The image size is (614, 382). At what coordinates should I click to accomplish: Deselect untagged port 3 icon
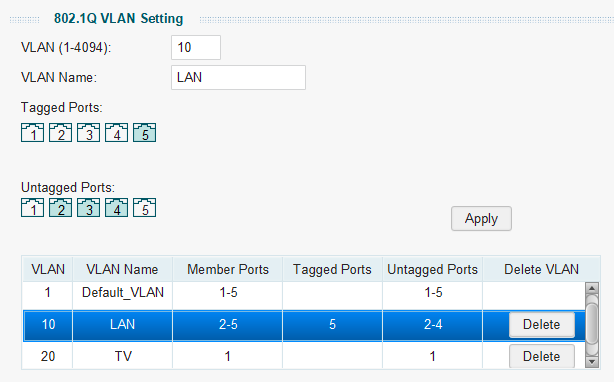(88, 207)
